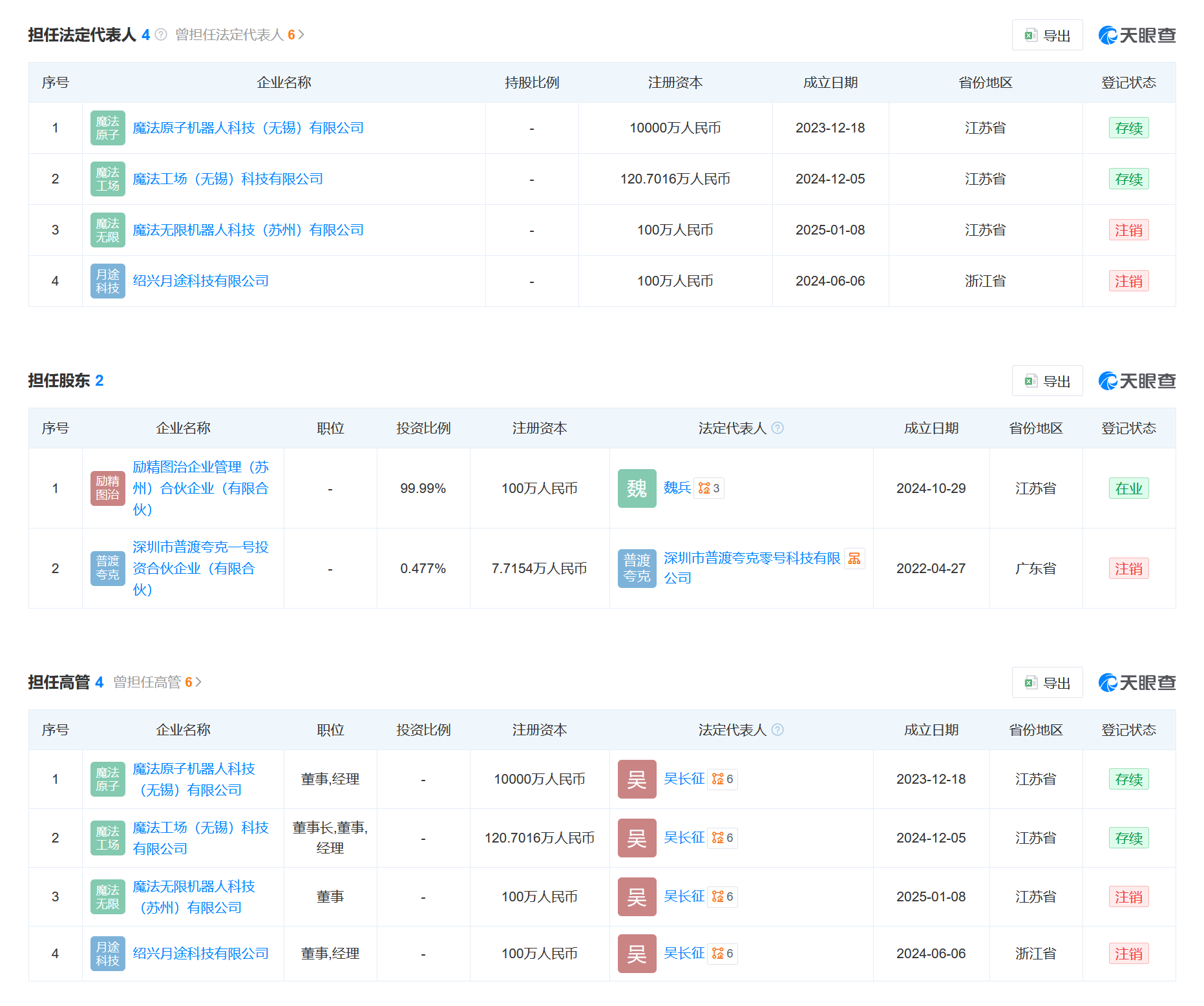Click the 励精图治 red company logo
Screen dimensions: 1204x1006
click(107, 488)
